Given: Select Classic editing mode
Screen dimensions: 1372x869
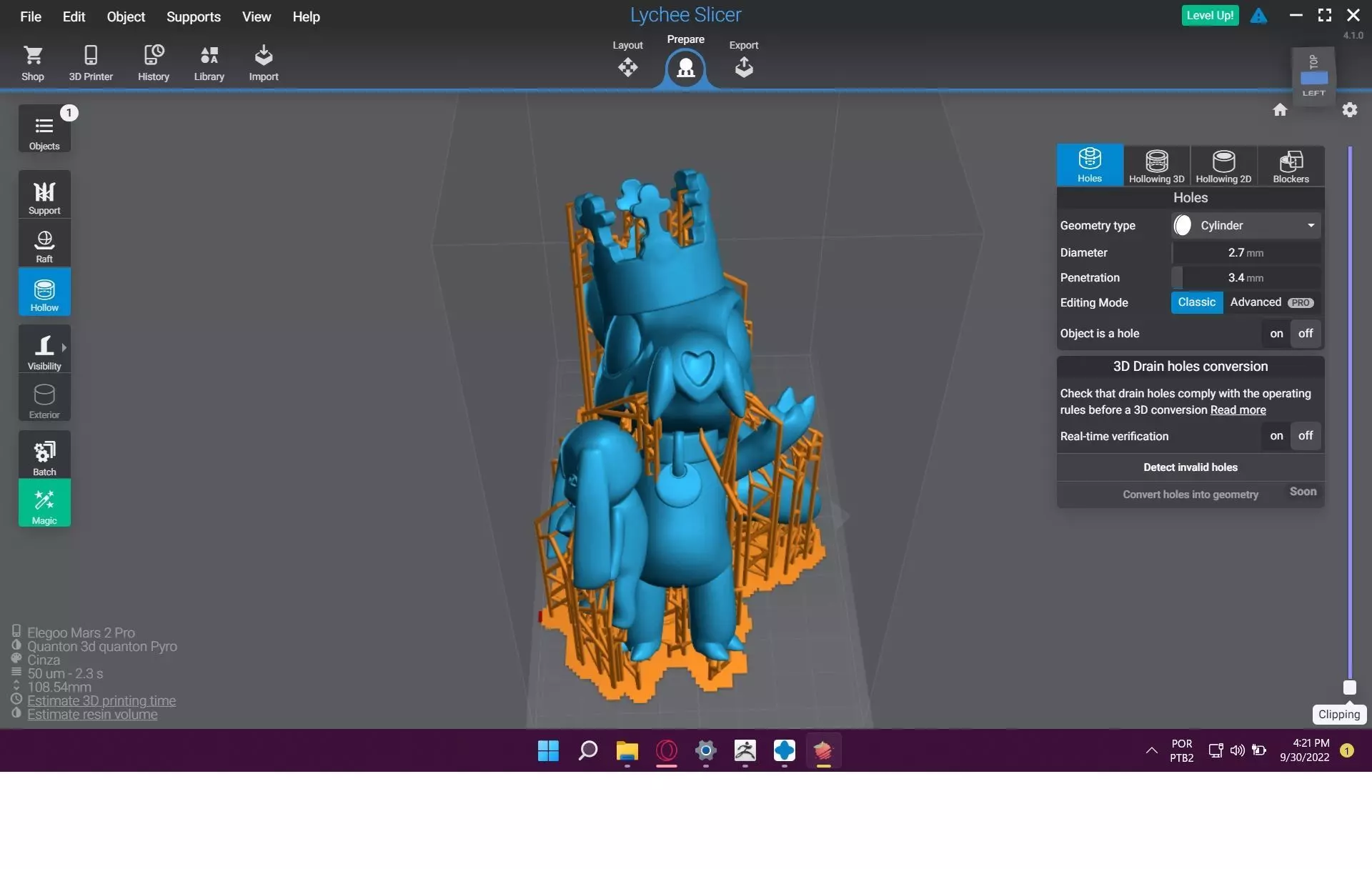Looking at the screenshot, I should [x=1196, y=302].
